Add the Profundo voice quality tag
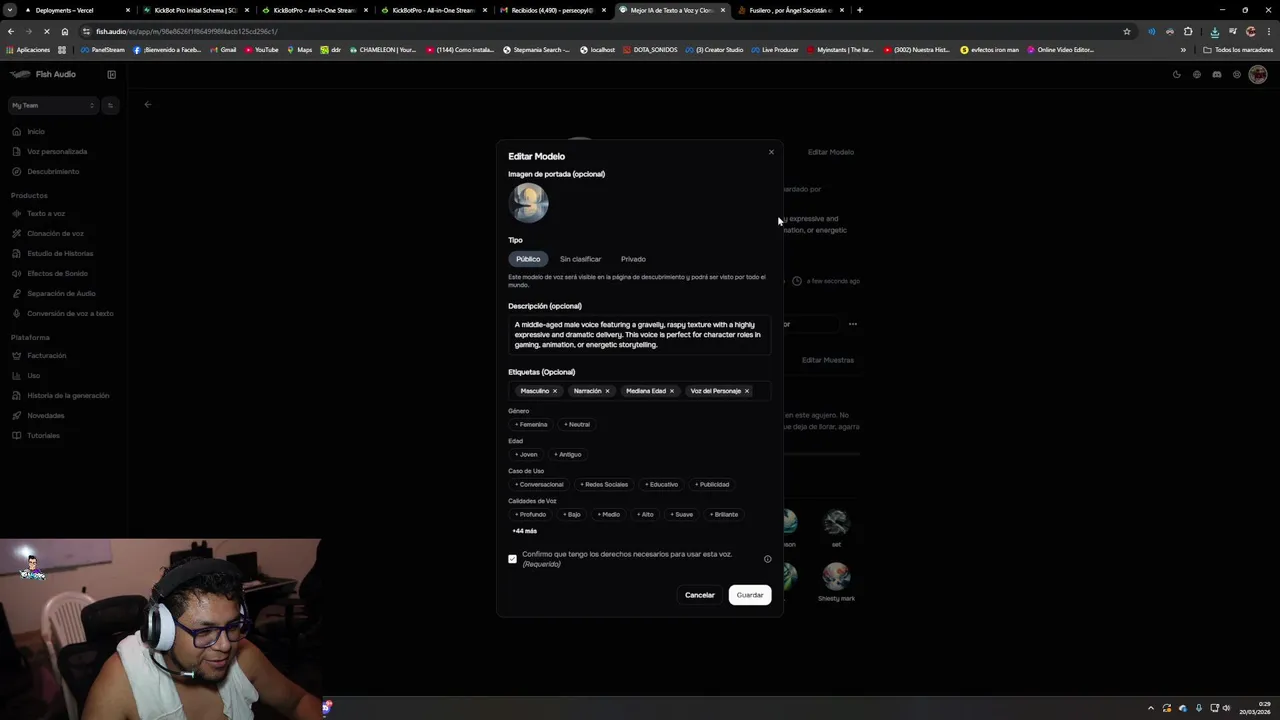 [530, 514]
